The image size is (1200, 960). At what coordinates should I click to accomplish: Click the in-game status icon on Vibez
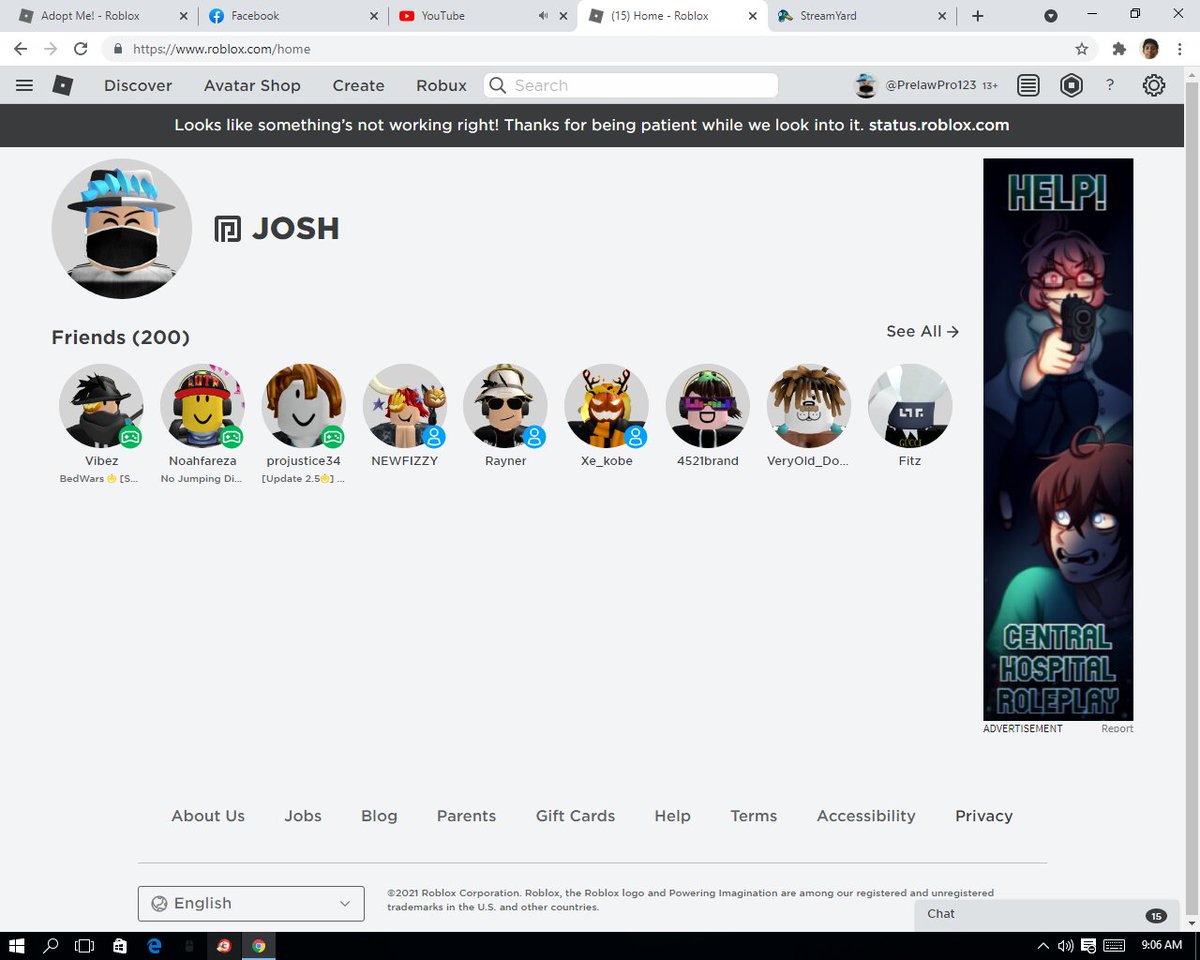pyautogui.click(x=130, y=436)
